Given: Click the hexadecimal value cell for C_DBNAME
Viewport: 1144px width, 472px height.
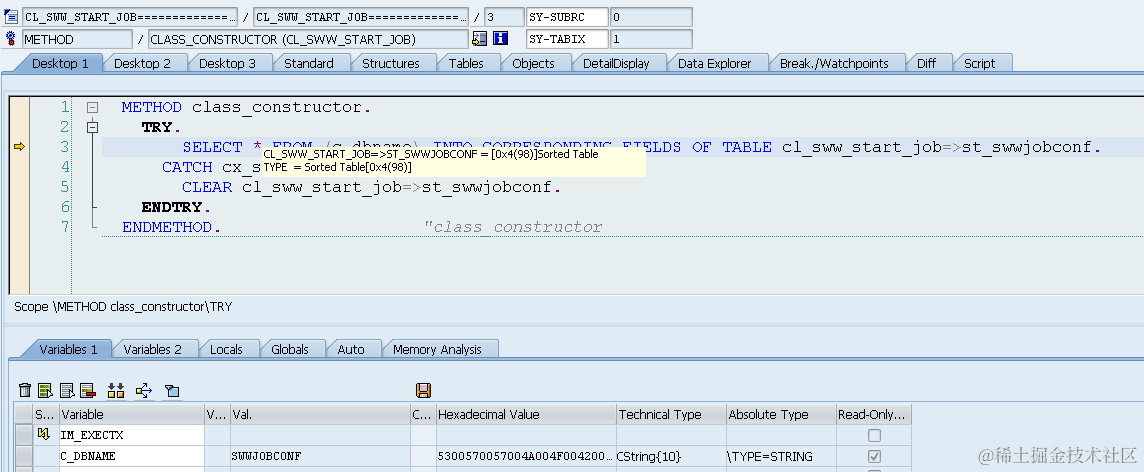Looking at the screenshot, I should click(x=526, y=457).
